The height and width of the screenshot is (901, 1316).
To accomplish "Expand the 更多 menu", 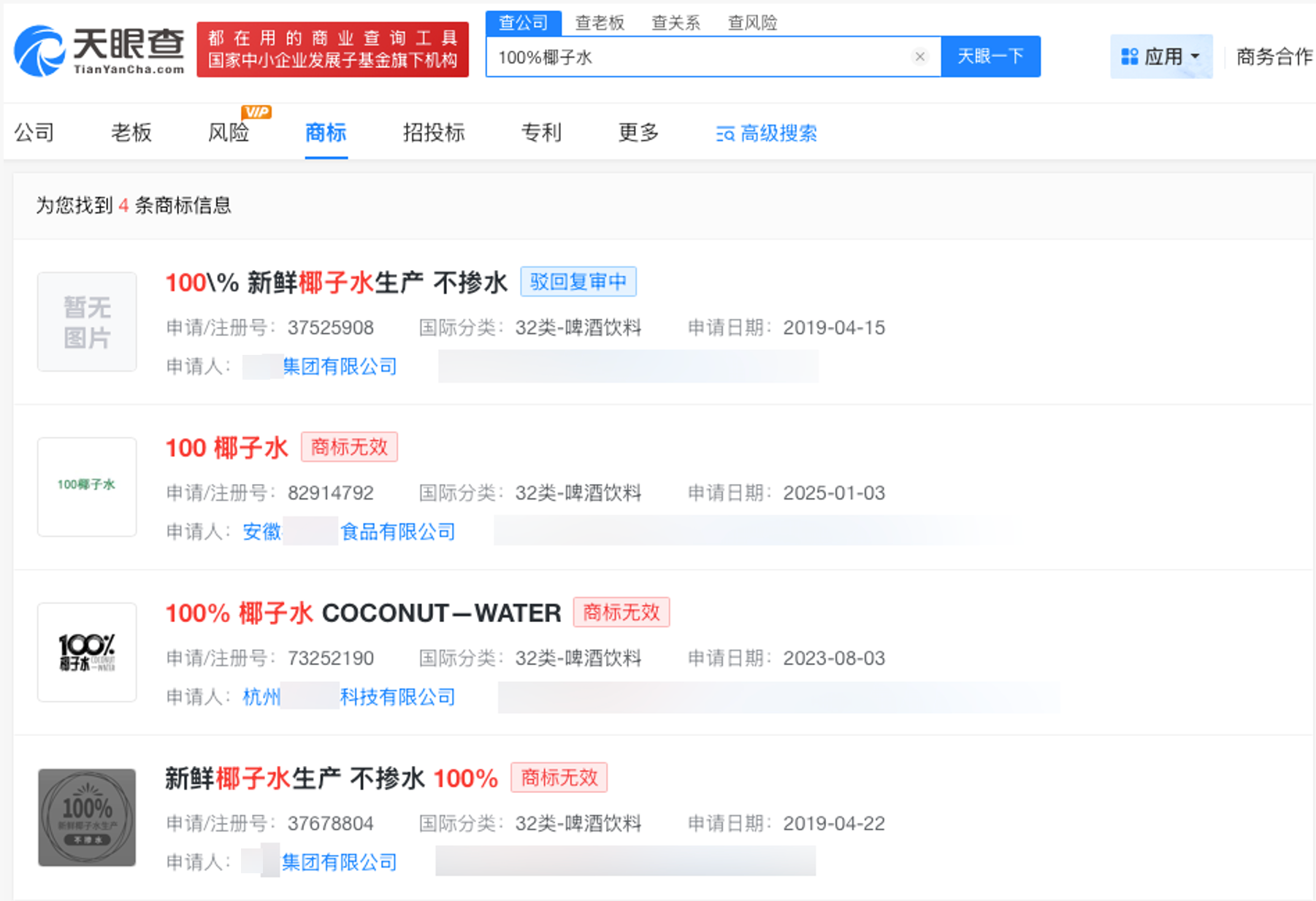I will pyautogui.click(x=638, y=133).
